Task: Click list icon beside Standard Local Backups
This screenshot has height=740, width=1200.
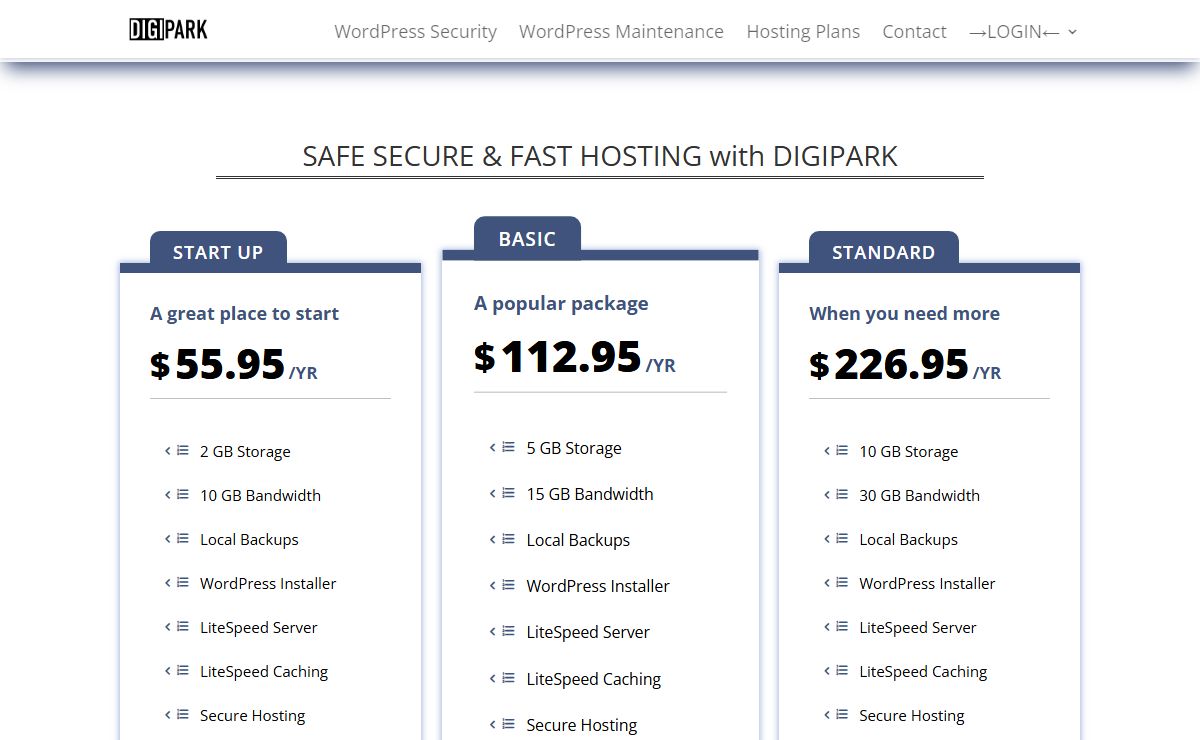Action: 836,539
